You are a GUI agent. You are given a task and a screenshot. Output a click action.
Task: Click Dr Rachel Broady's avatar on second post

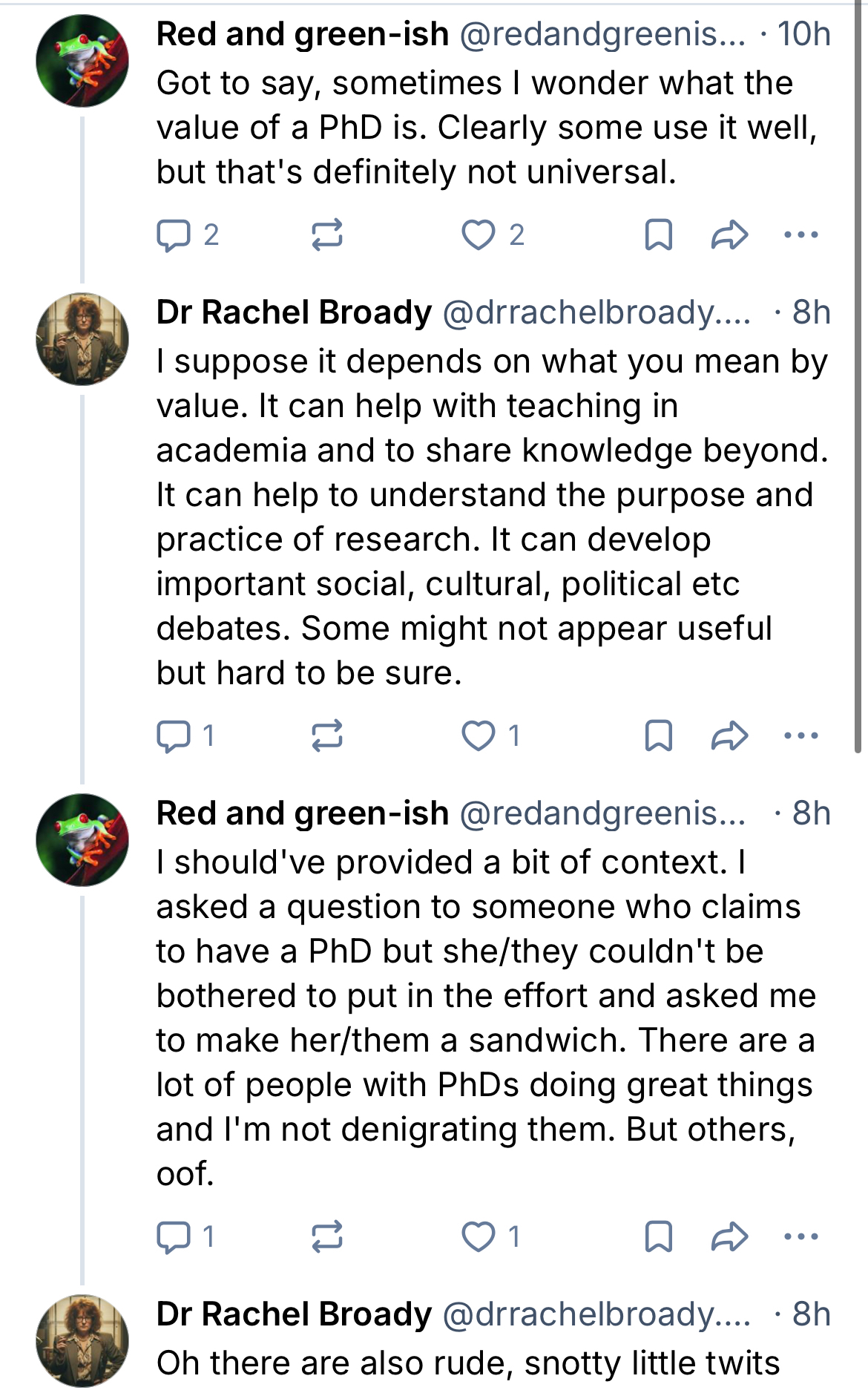(x=82, y=339)
